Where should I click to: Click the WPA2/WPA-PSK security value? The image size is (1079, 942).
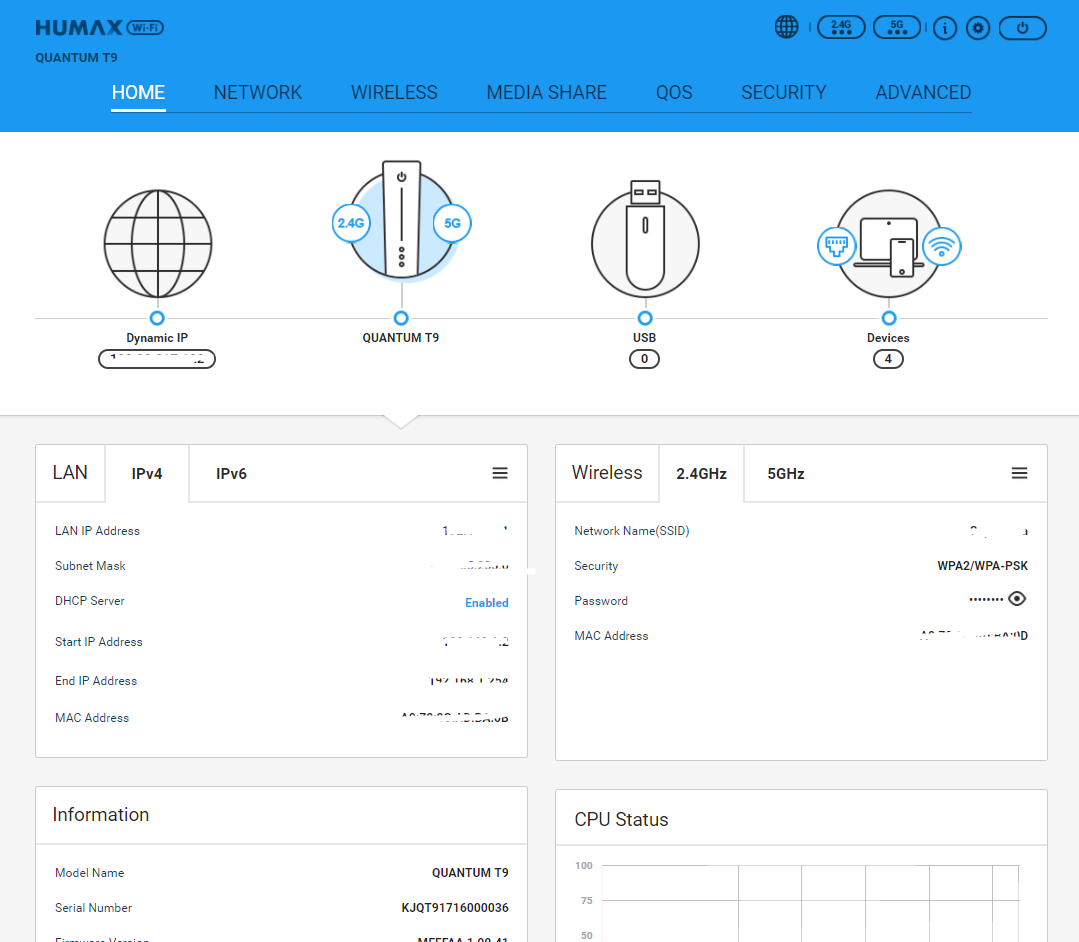click(983, 566)
